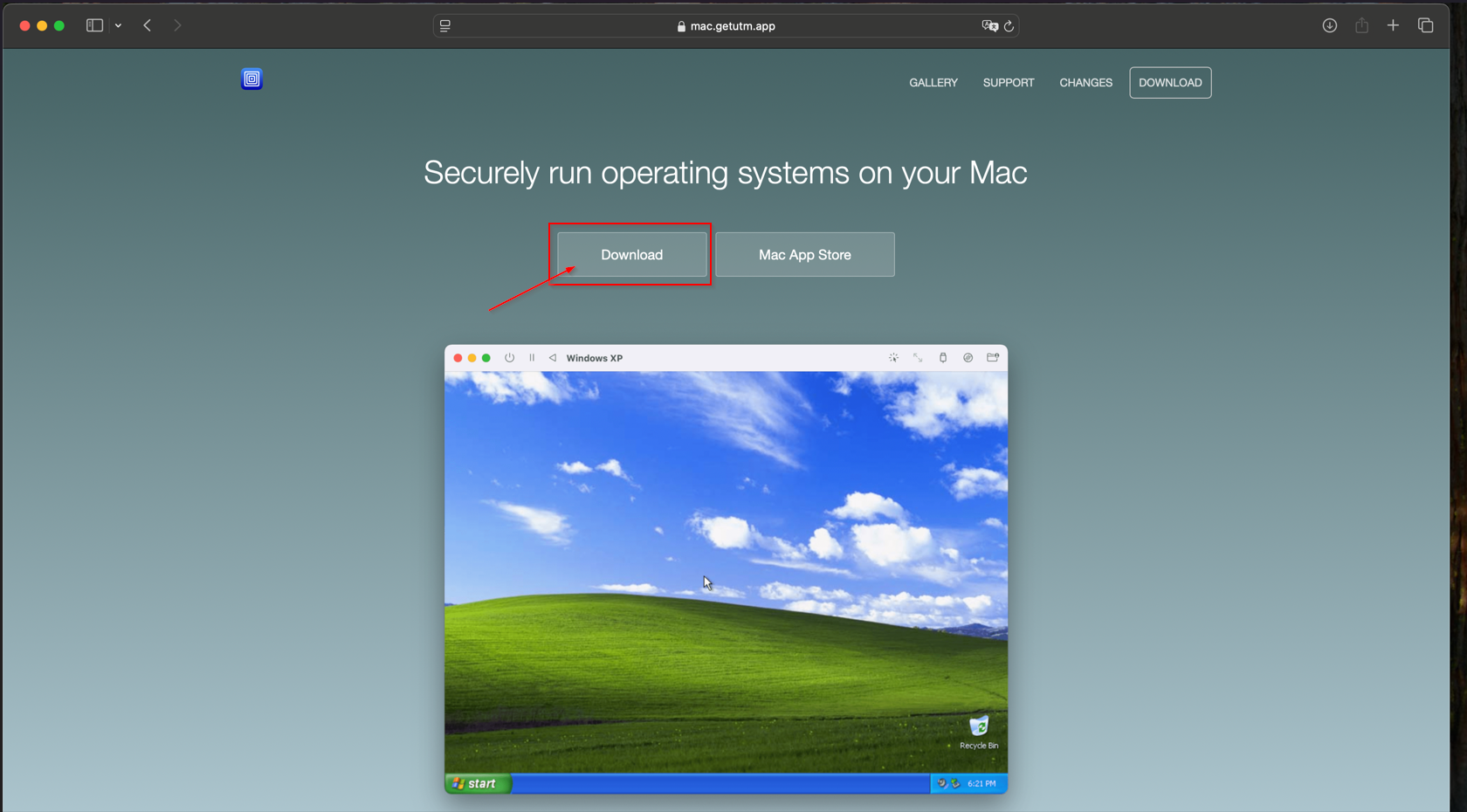Reload the current page
The width and height of the screenshot is (1467, 812).
pyautogui.click(x=1009, y=26)
